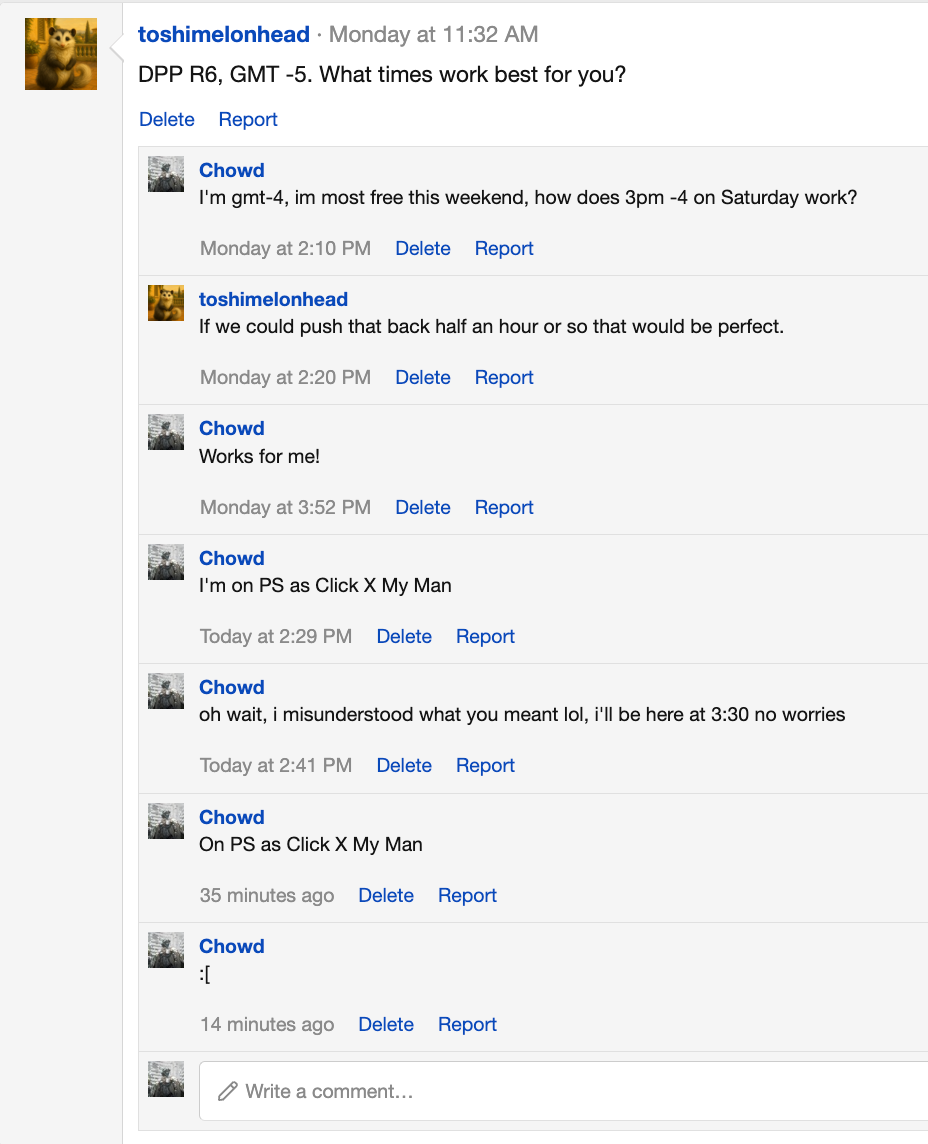Click the pencil icon in comment box
The height and width of the screenshot is (1144, 928).
pyautogui.click(x=228, y=1091)
